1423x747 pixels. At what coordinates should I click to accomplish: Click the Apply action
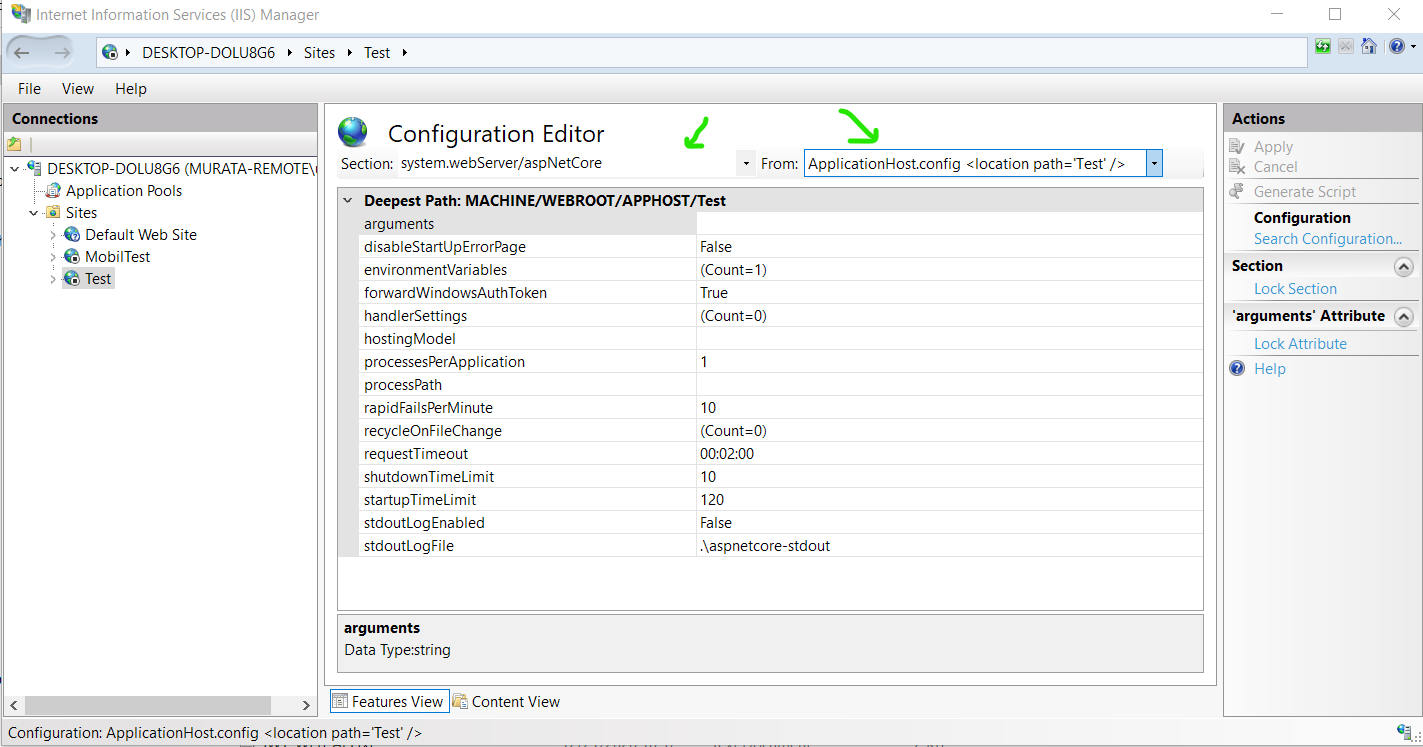point(1273,147)
